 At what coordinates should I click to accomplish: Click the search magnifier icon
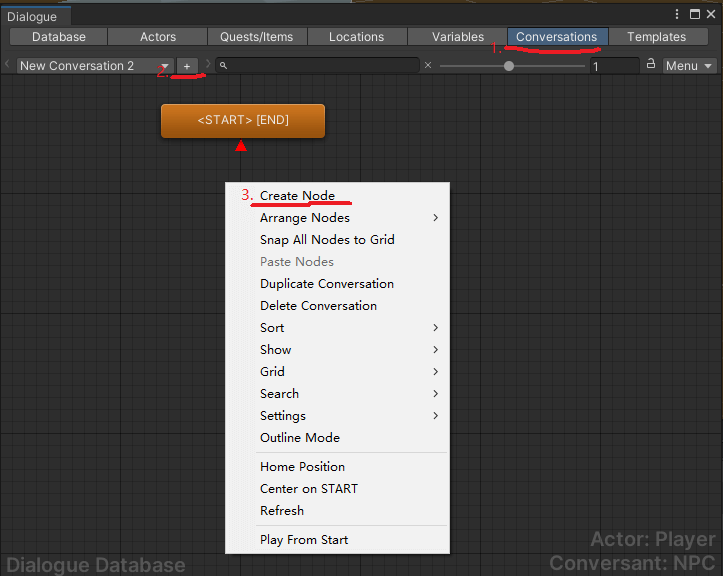click(x=223, y=65)
